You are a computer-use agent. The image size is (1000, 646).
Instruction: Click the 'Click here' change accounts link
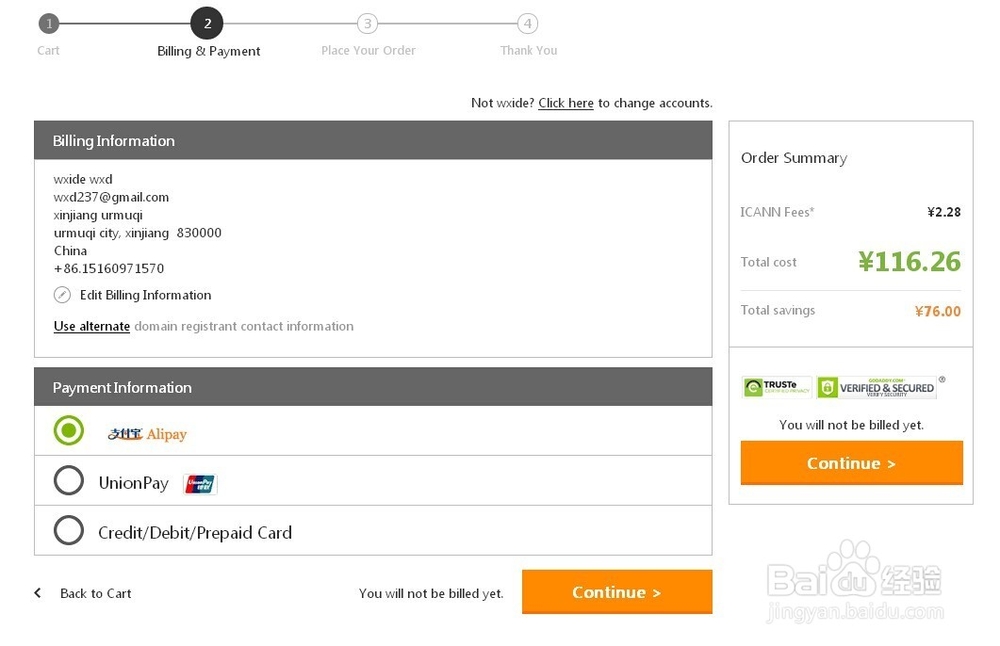[x=566, y=103]
